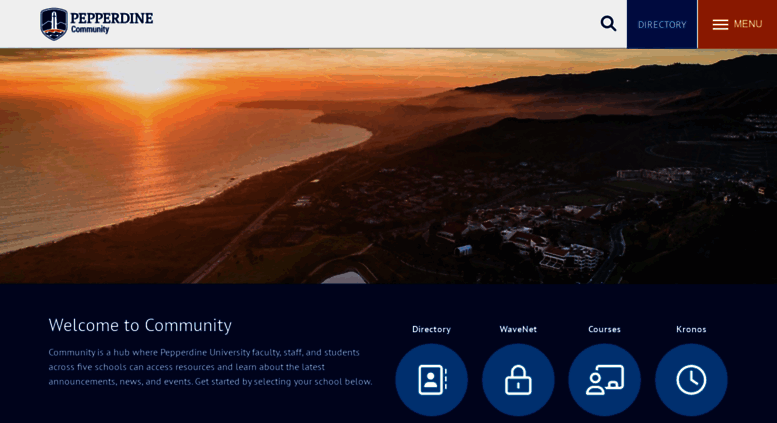Open the Kronos clock icon
This screenshot has height=423, width=777.
pyautogui.click(x=691, y=380)
